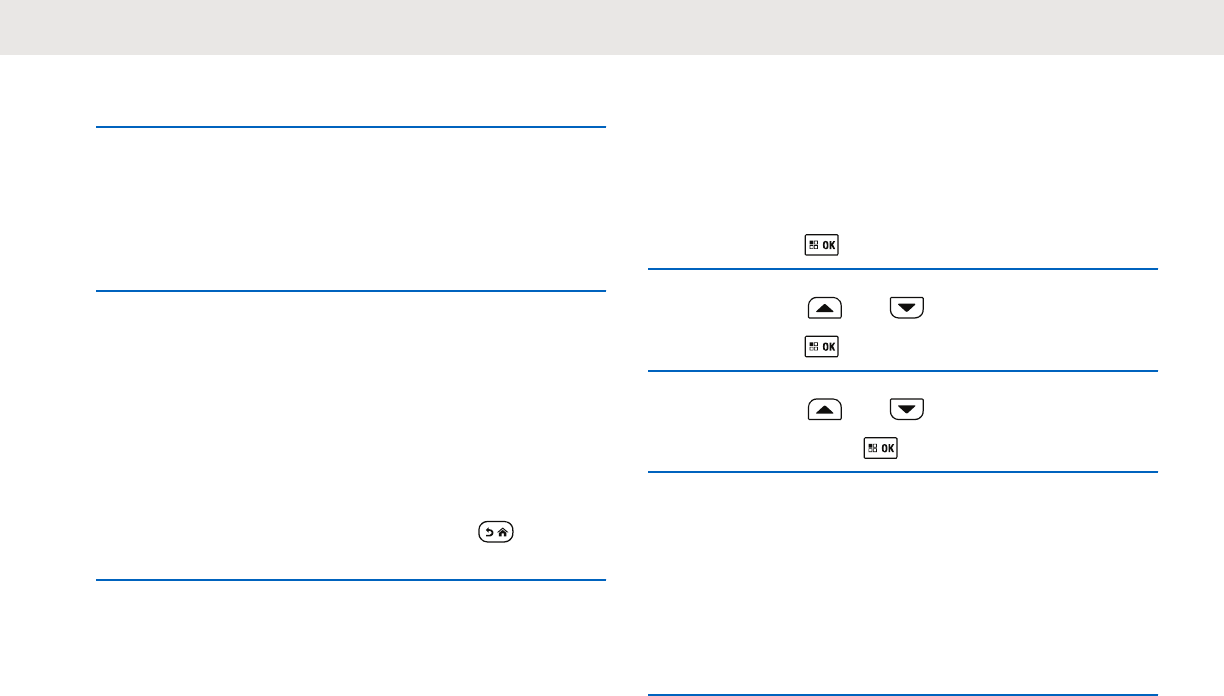Click the blank section between the left column's first two dividers

point(351,209)
